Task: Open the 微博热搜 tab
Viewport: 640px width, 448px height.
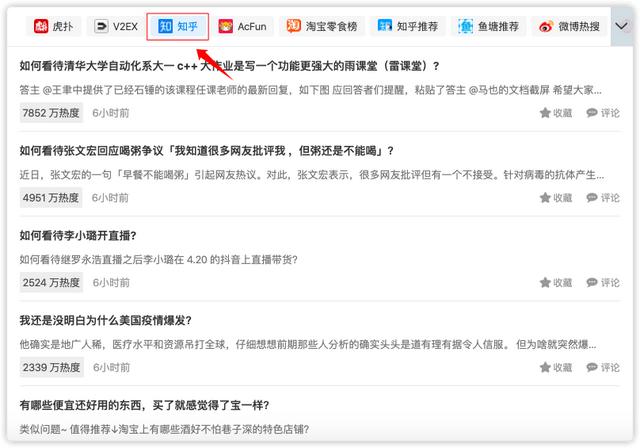Action: [569, 27]
